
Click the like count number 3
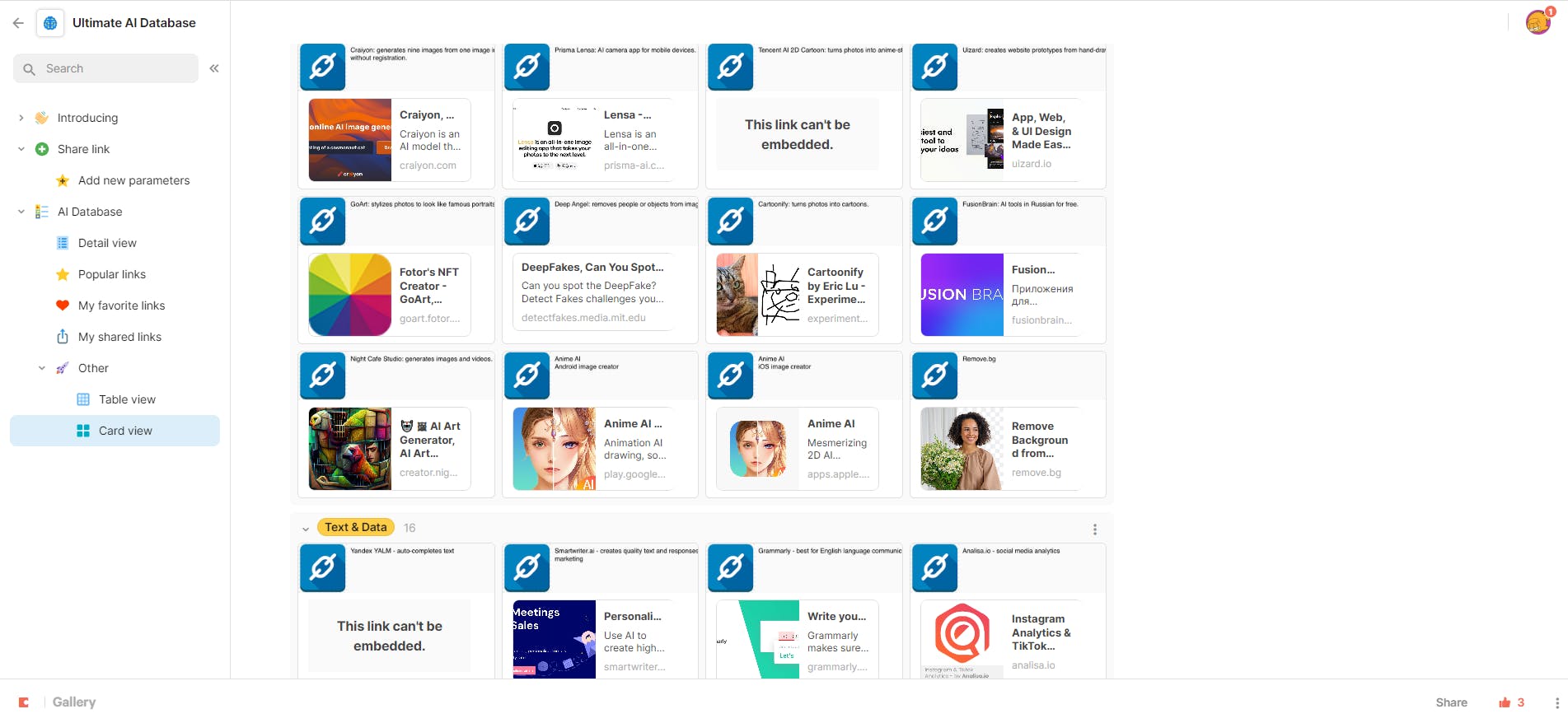1521,702
